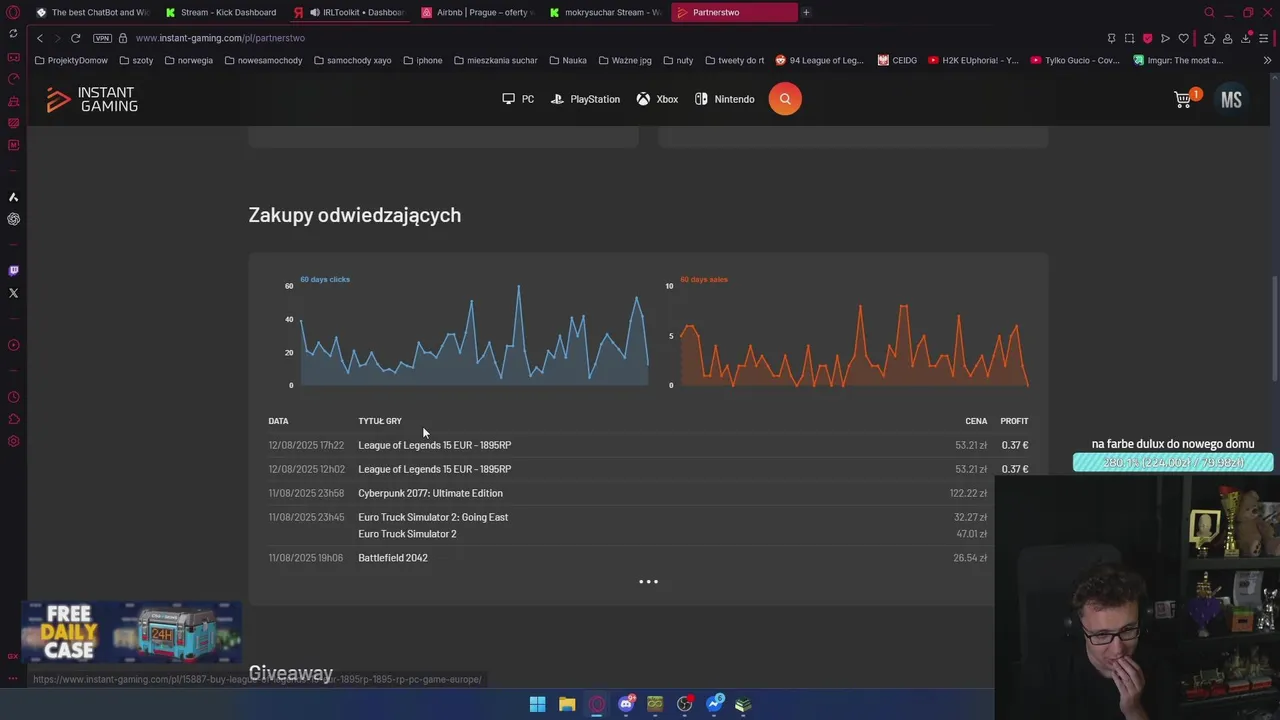
Task: Open Battlefield 2042 link
Action: click(x=393, y=558)
